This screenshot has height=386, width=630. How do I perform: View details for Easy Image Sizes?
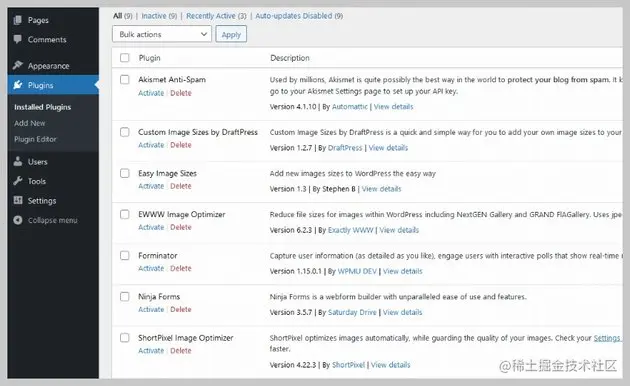tap(381, 189)
